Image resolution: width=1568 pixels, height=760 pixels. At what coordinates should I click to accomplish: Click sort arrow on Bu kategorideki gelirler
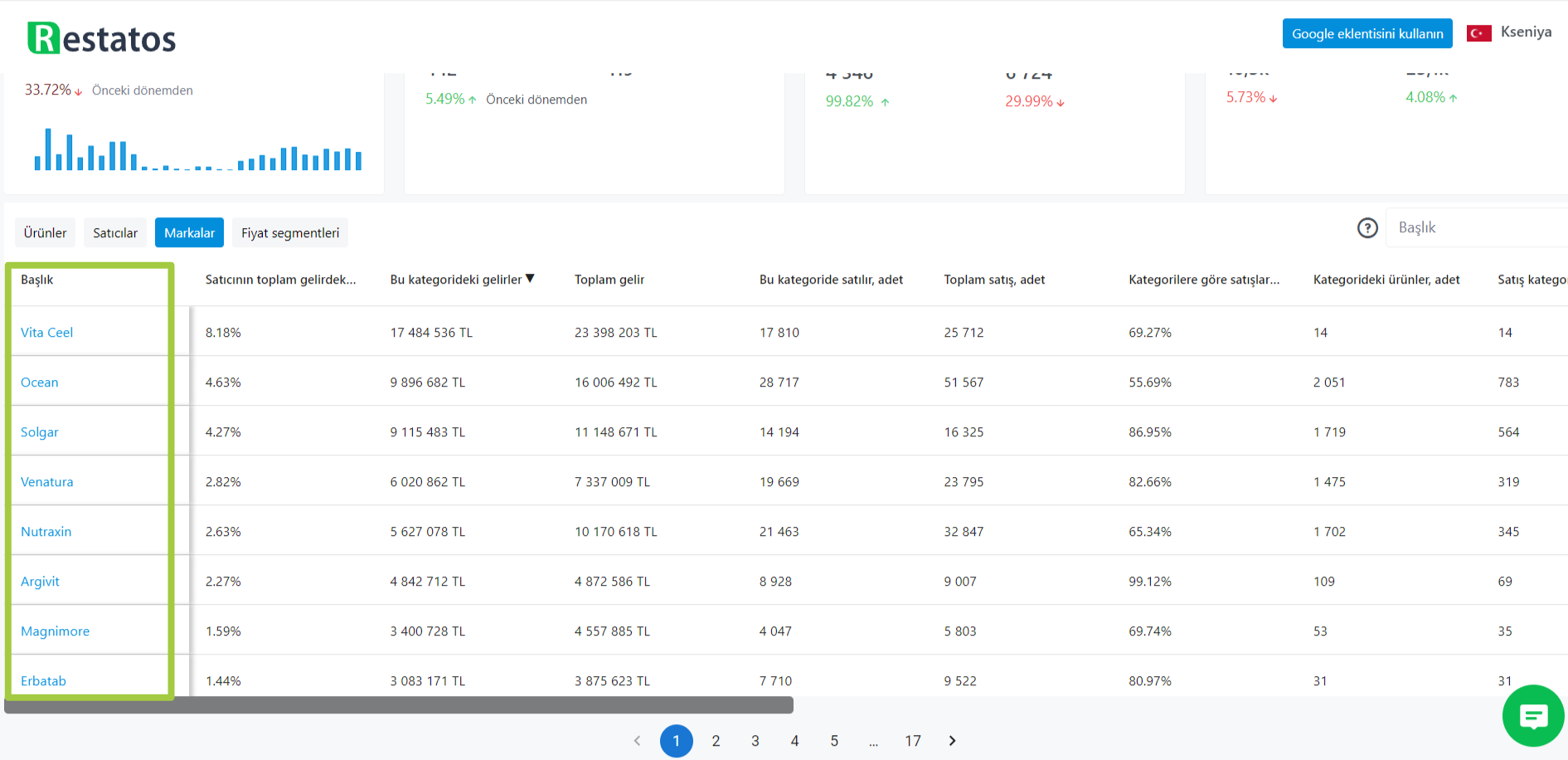(530, 279)
